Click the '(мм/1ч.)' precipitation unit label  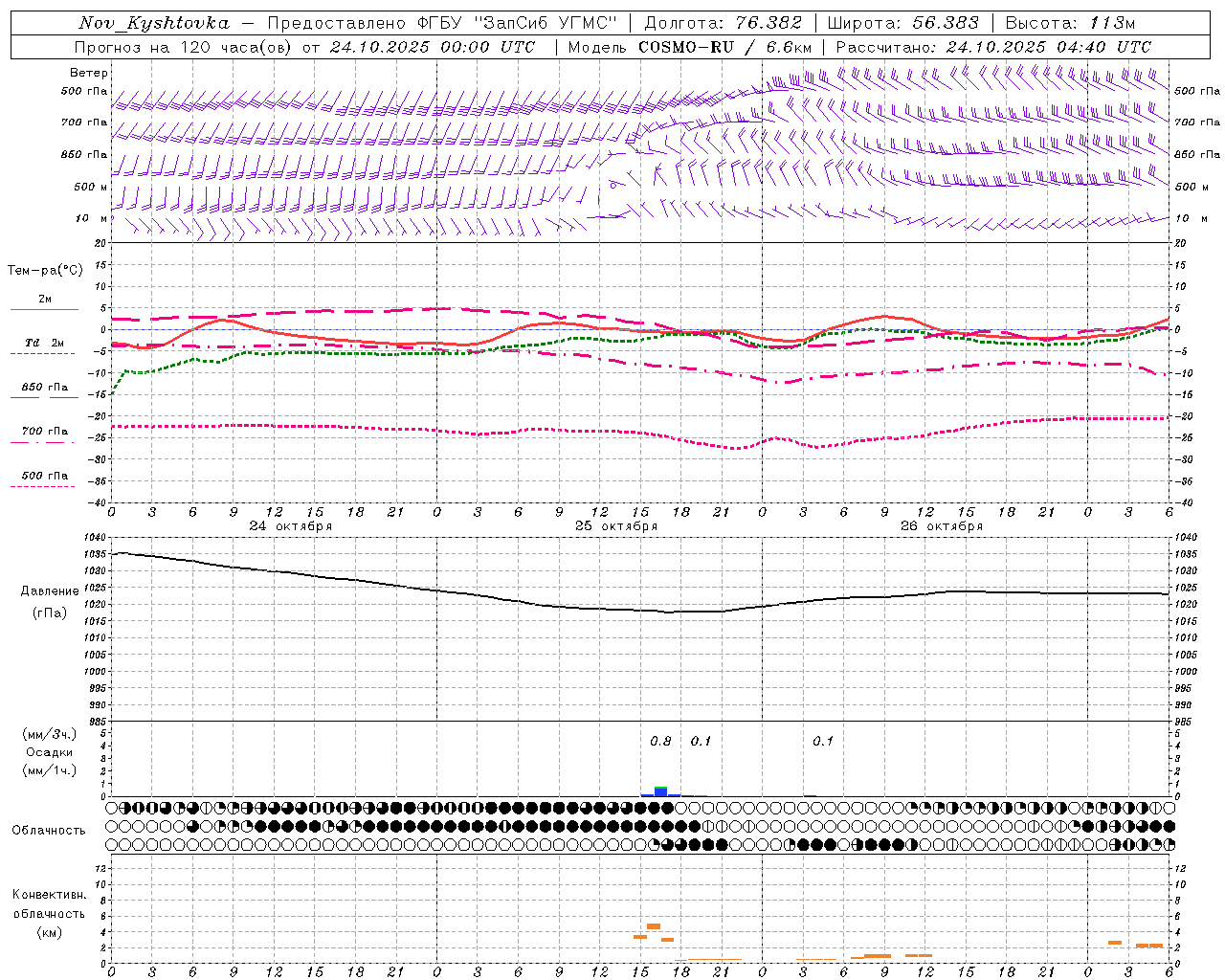pos(50,770)
